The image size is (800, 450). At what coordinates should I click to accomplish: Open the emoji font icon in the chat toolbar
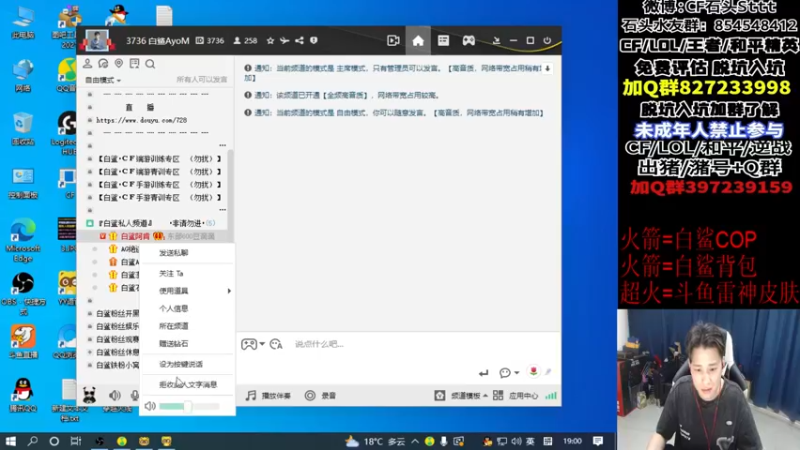click(276, 344)
